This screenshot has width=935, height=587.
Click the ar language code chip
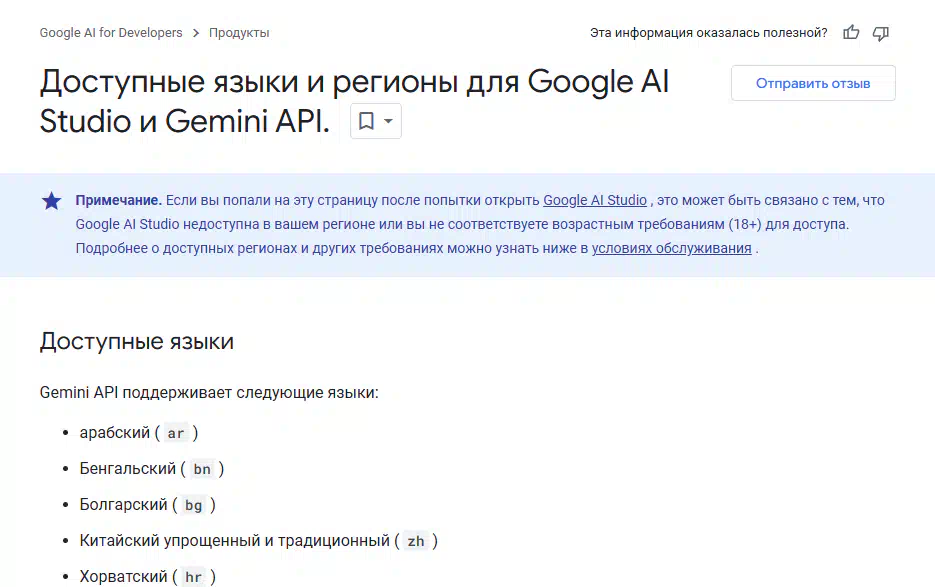point(176,433)
